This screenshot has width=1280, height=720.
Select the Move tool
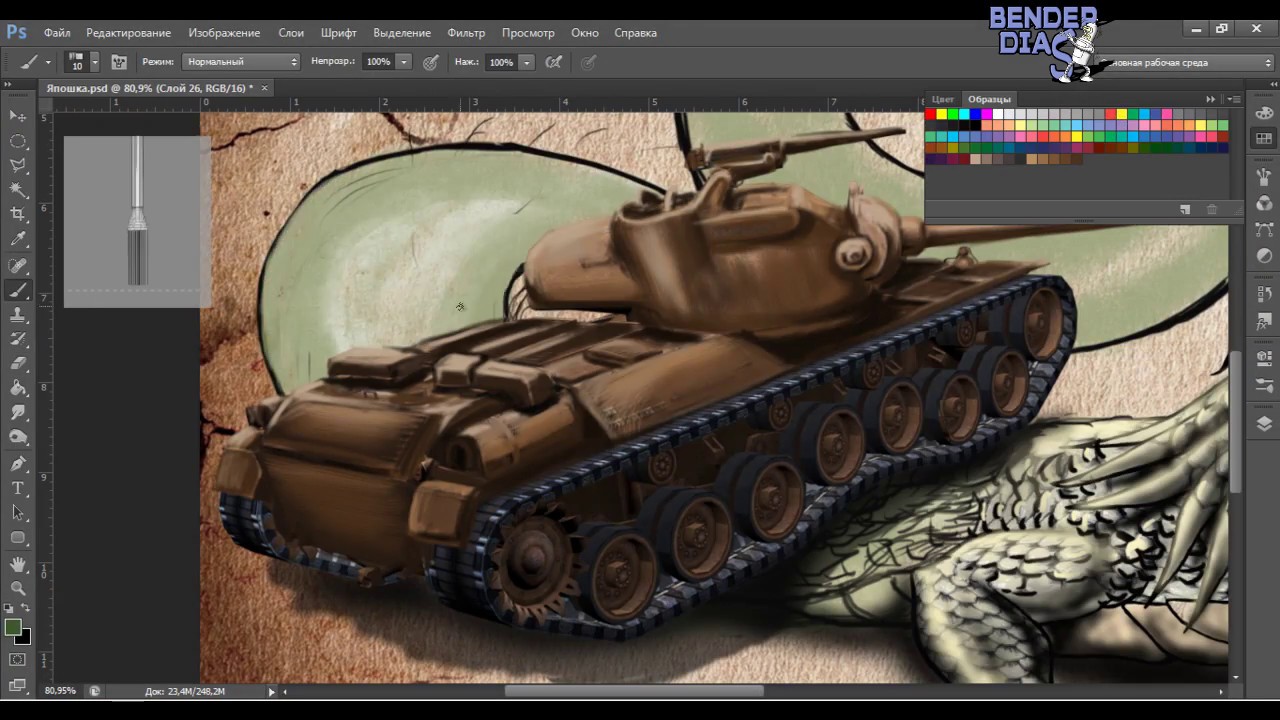point(18,116)
